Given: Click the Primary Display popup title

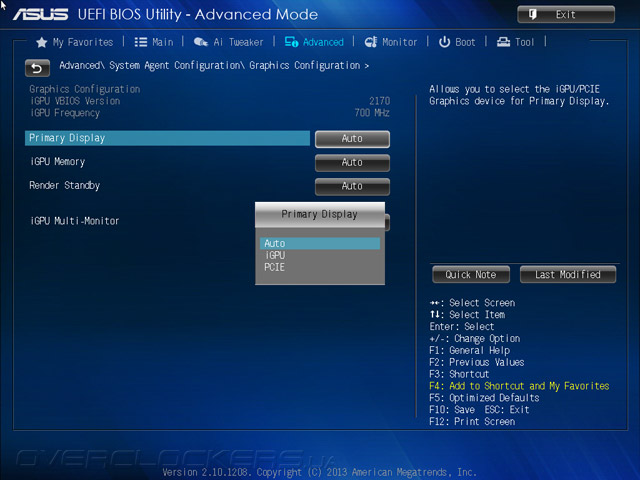Looking at the screenshot, I should pos(320,214).
